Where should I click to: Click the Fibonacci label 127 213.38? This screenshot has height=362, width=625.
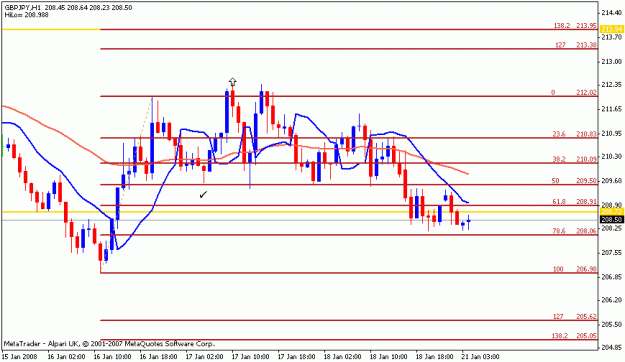[x=576, y=45]
